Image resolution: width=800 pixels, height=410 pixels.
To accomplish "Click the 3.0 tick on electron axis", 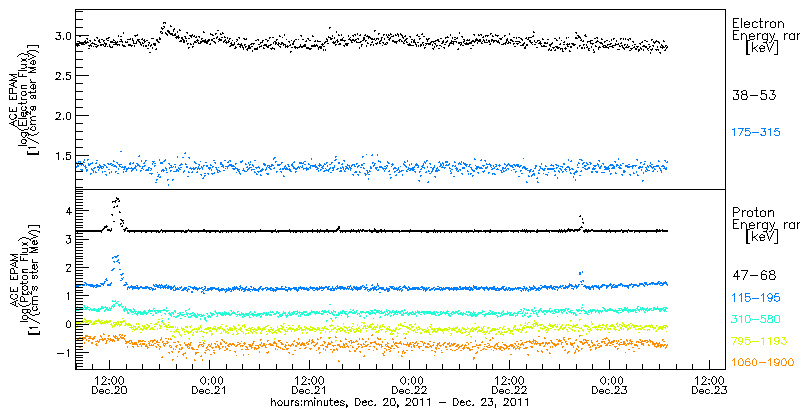I will pos(61,36).
